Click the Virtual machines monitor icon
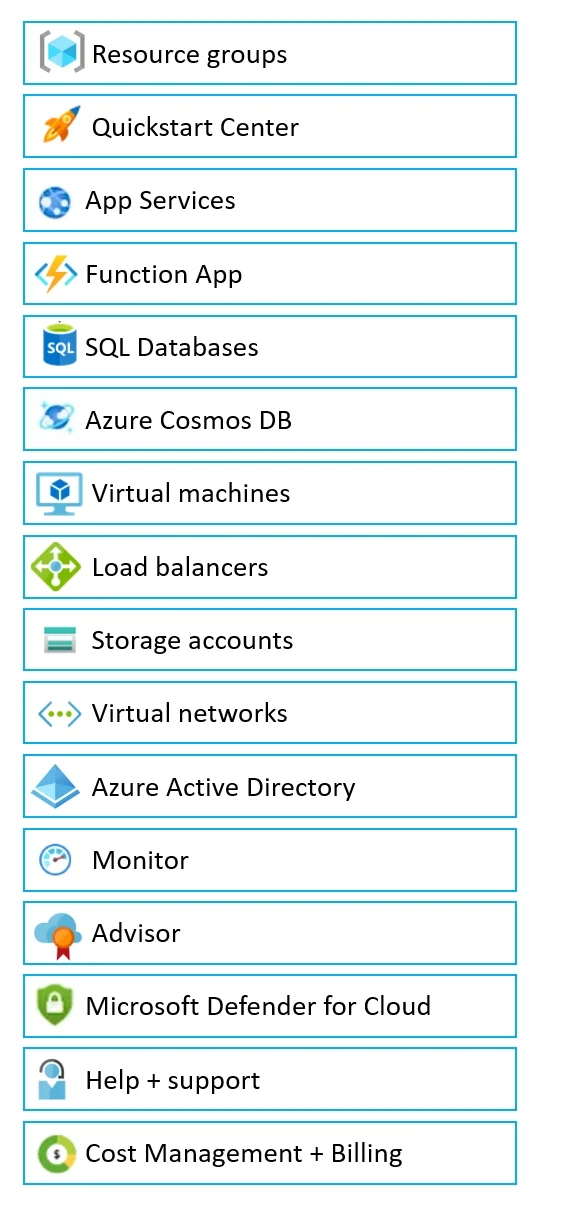Viewport: 561px width, 1207px height. point(59,493)
